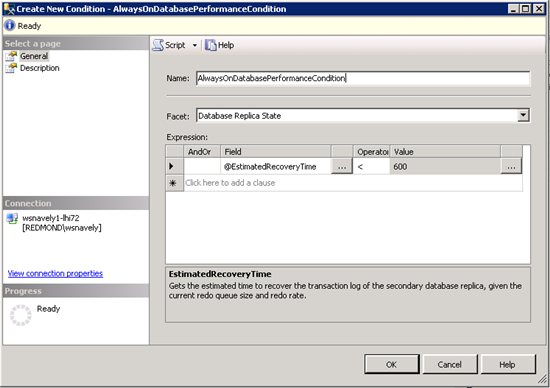Click 'Click here to add a clause'

coord(230,183)
